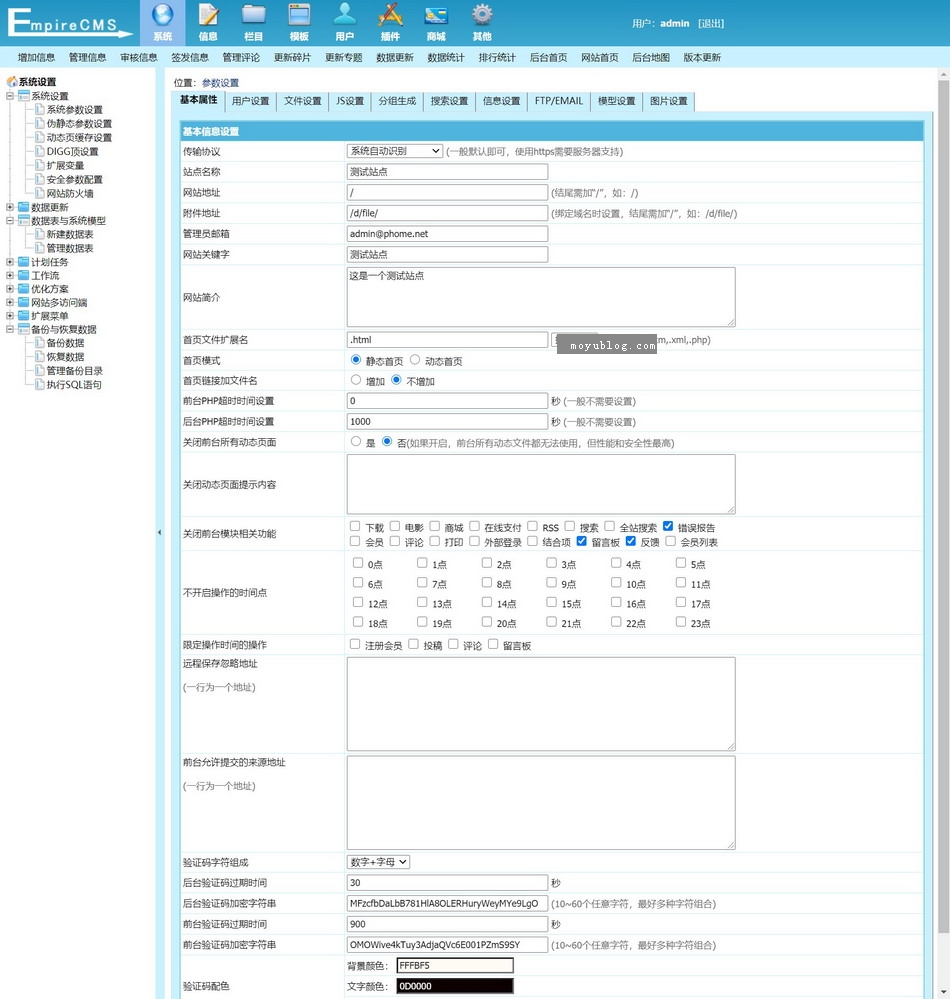
Task: Open the 其他 gear icon
Action: pos(482,15)
